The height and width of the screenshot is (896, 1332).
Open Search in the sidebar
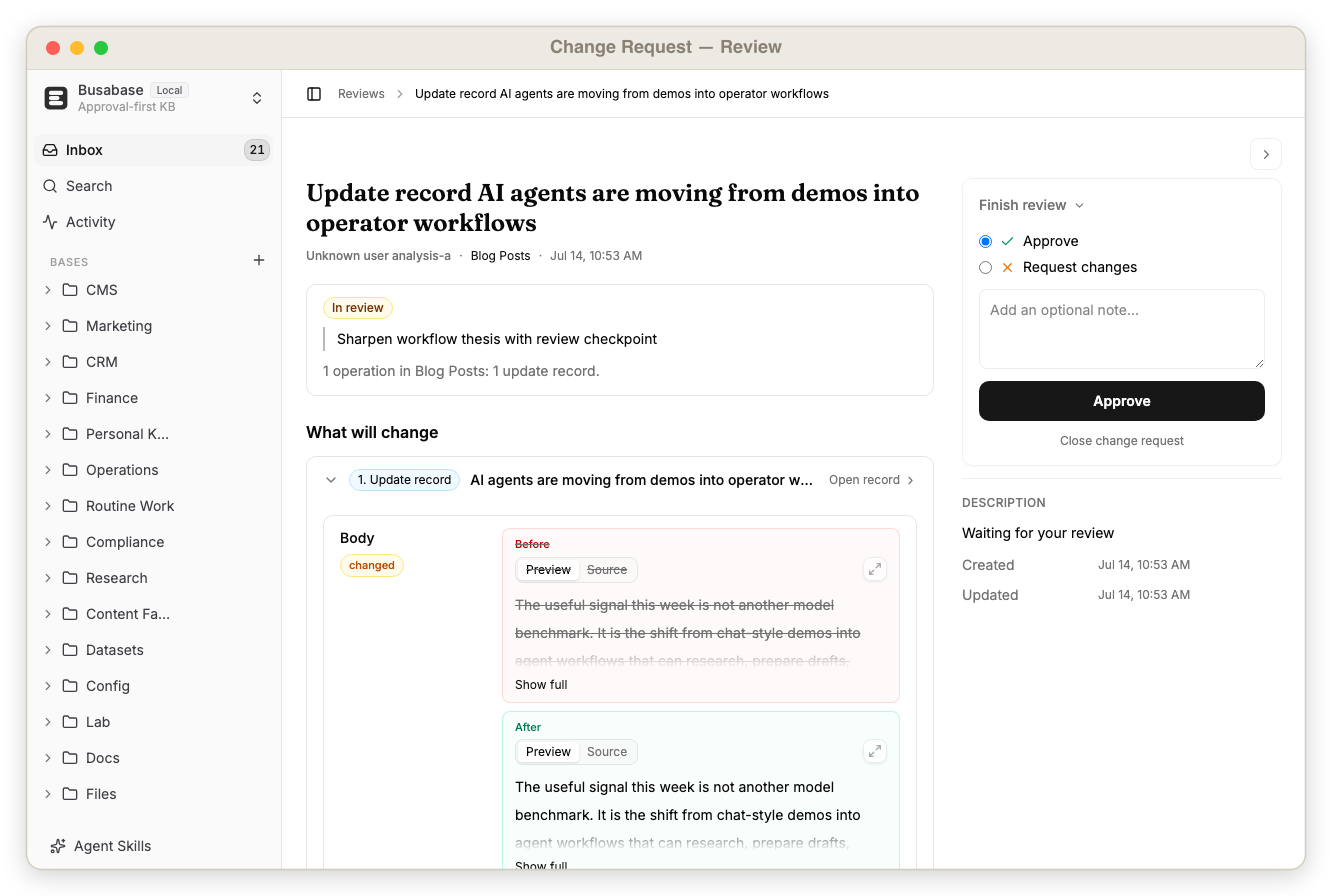pos(154,186)
